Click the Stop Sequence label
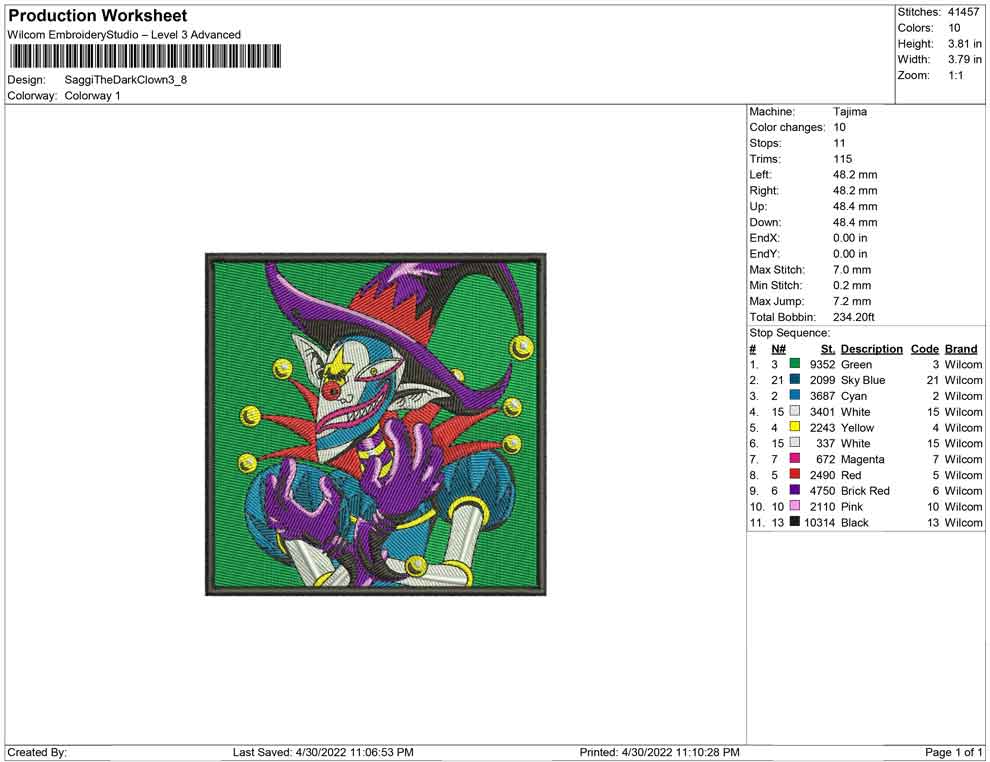 click(x=790, y=333)
